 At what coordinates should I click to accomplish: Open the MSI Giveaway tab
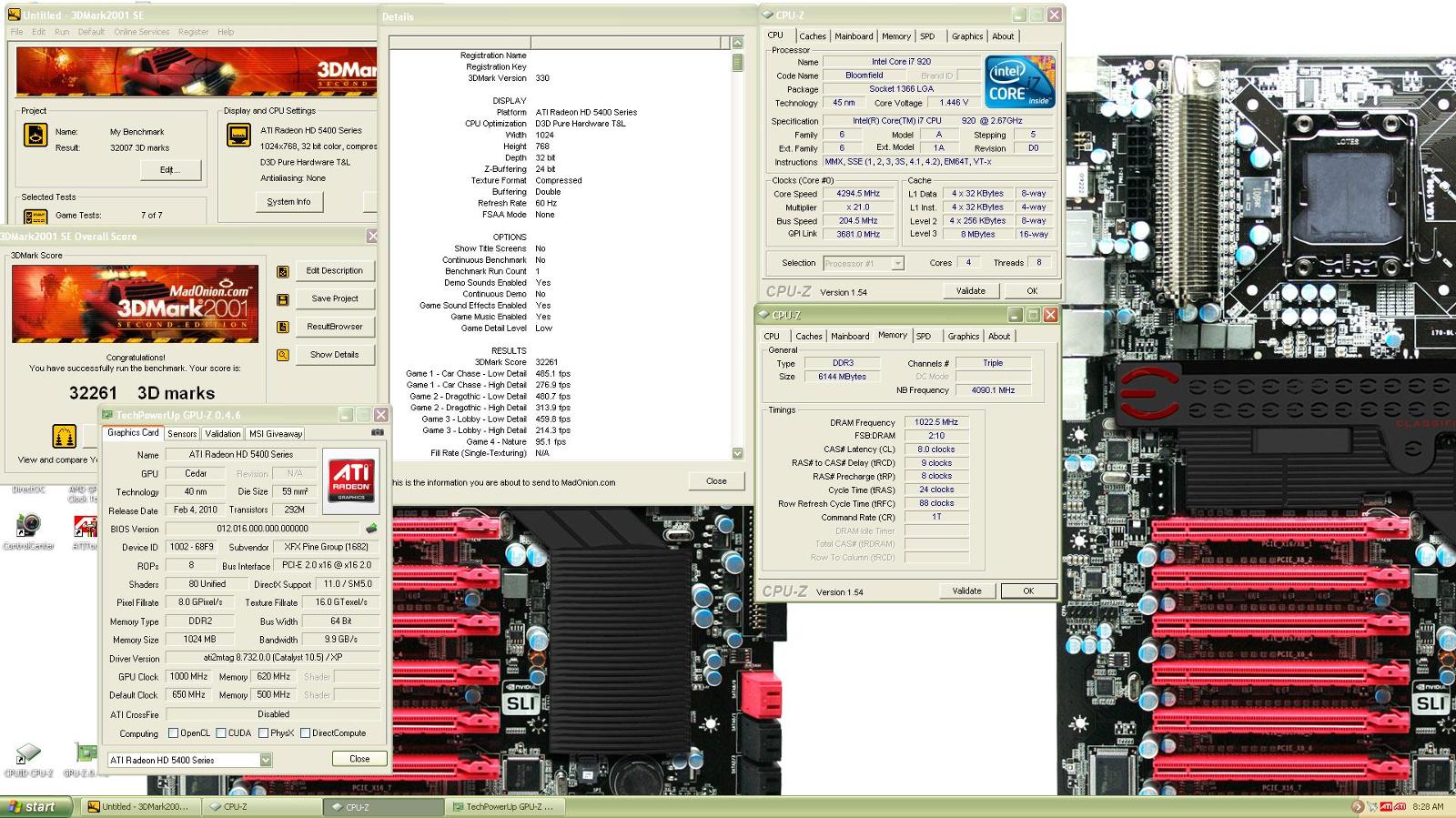(276, 434)
